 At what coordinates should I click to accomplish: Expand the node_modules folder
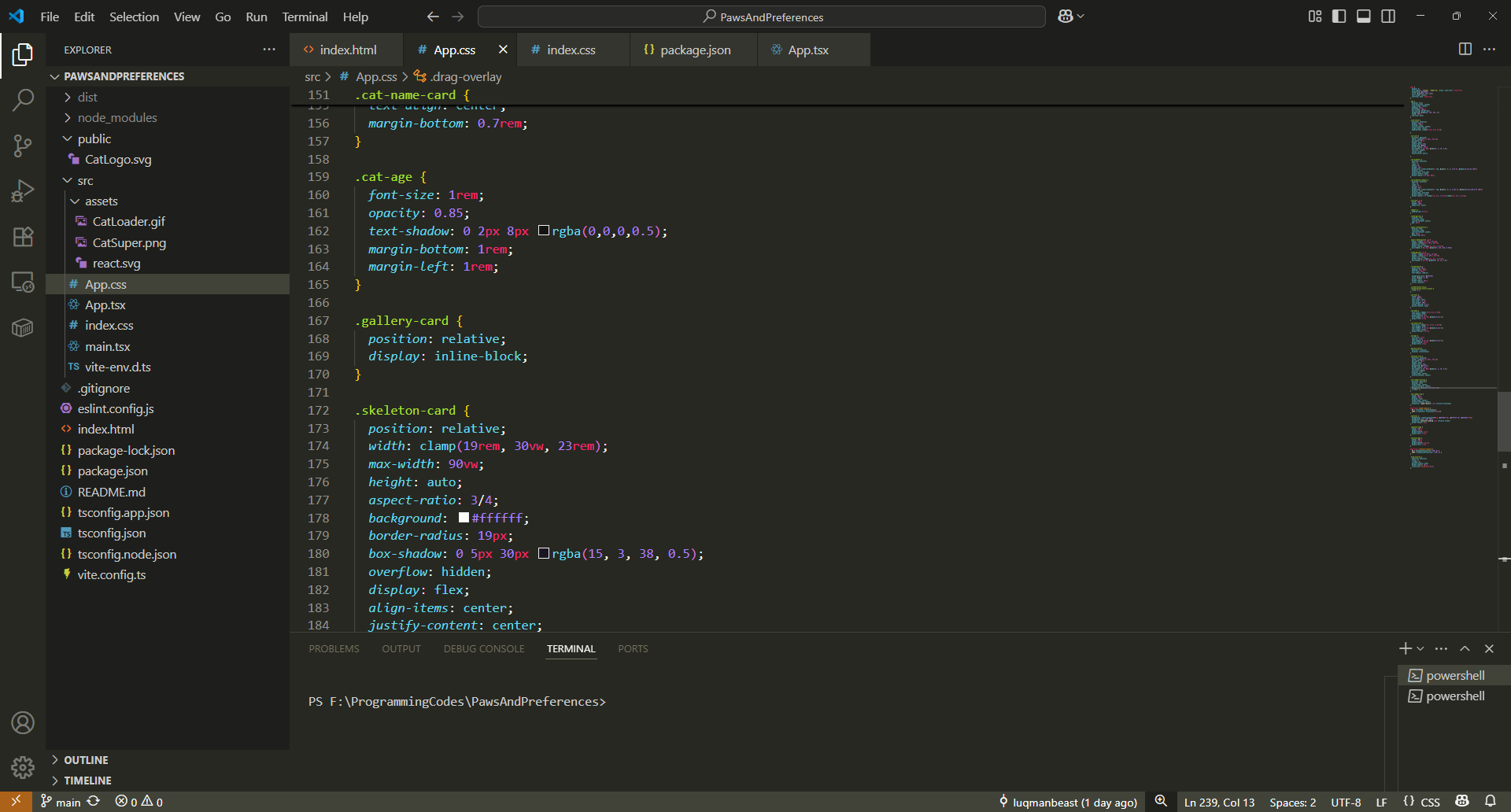(x=117, y=118)
